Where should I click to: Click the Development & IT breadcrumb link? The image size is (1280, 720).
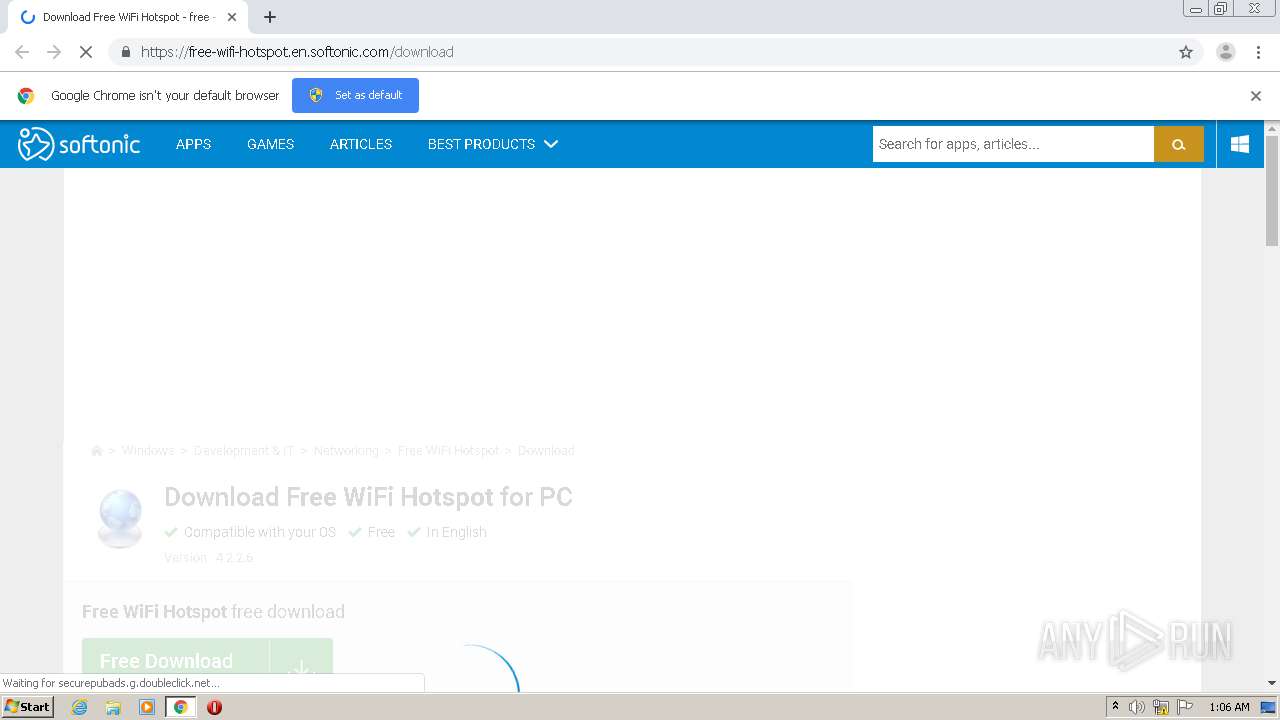244,451
